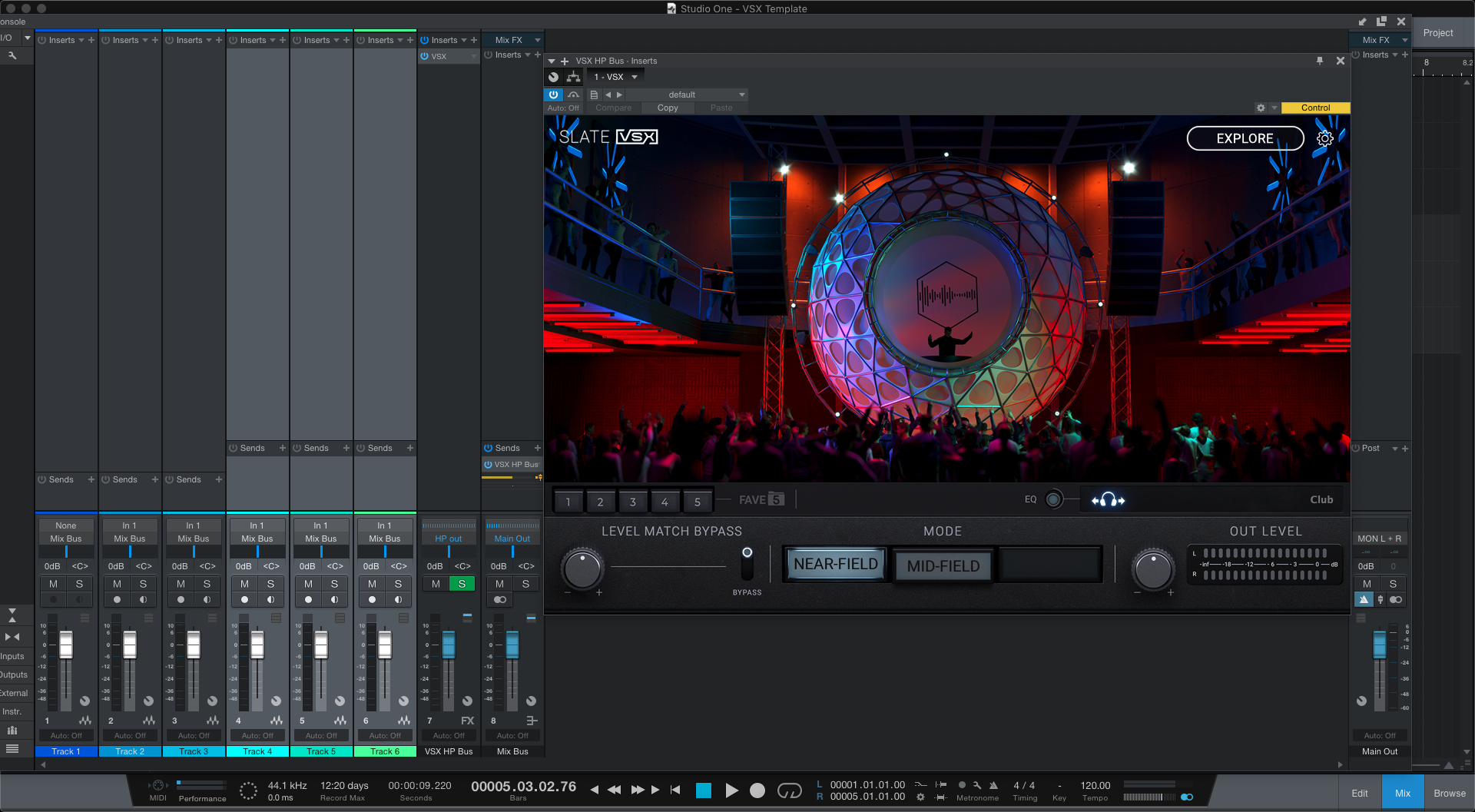This screenshot has width=1475, height=812.
Task: Toggle the metronome click icon
Action: (x=993, y=785)
